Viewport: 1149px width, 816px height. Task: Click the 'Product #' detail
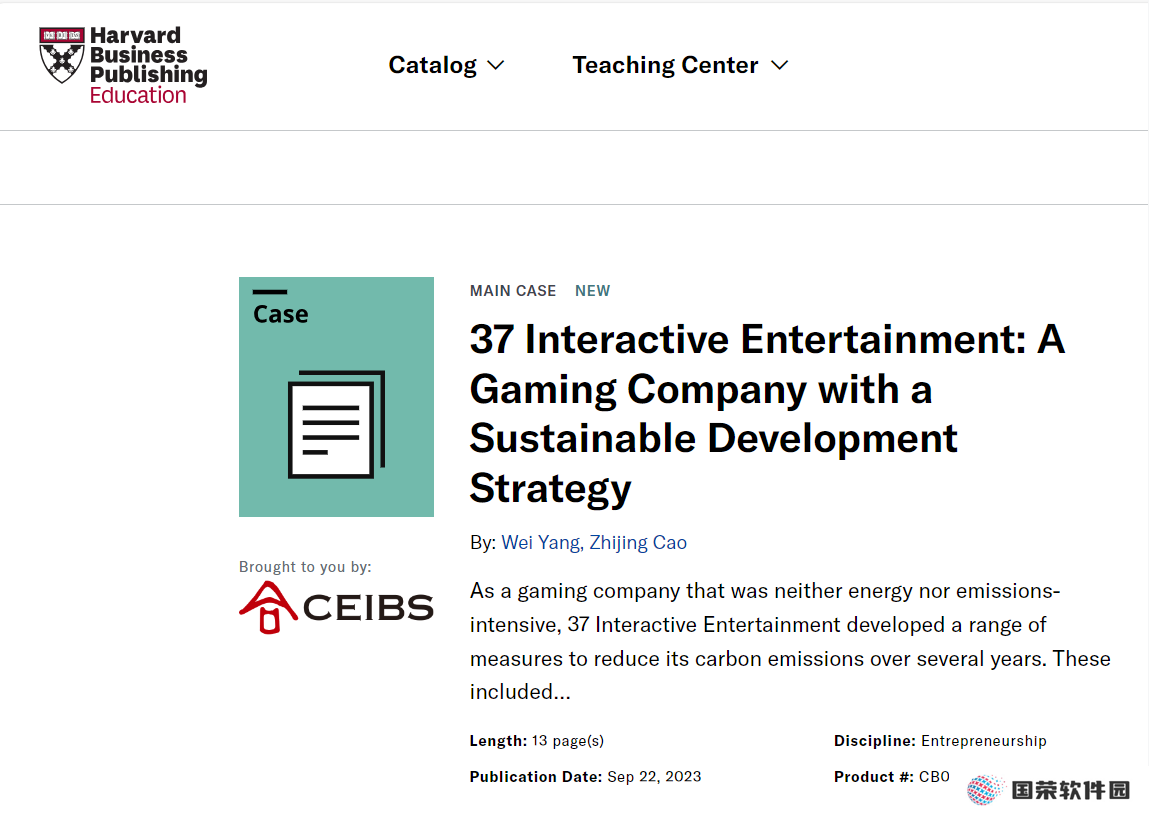[892, 776]
